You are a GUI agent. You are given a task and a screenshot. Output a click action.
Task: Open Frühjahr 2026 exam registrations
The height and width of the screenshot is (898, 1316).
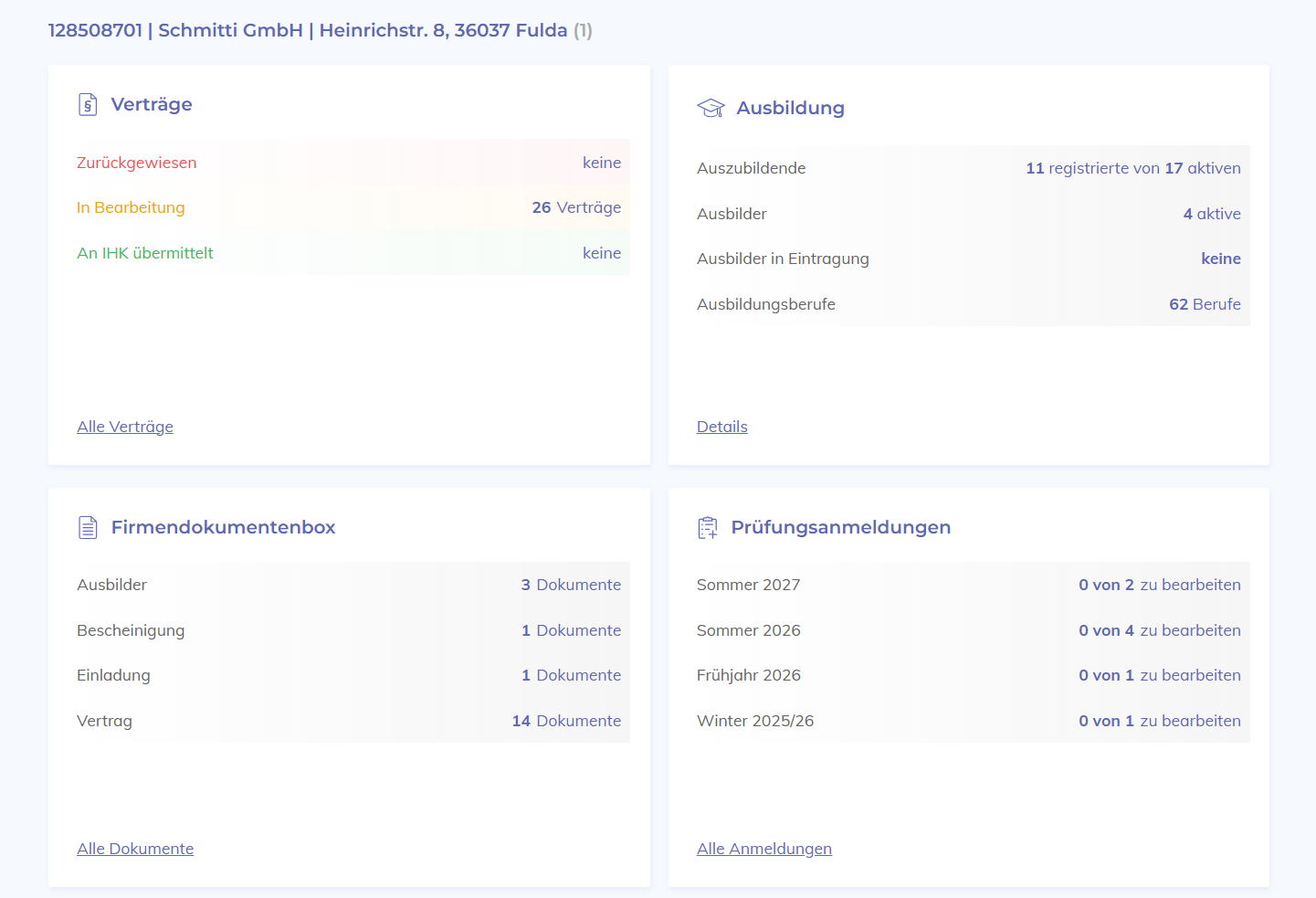pos(969,675)
